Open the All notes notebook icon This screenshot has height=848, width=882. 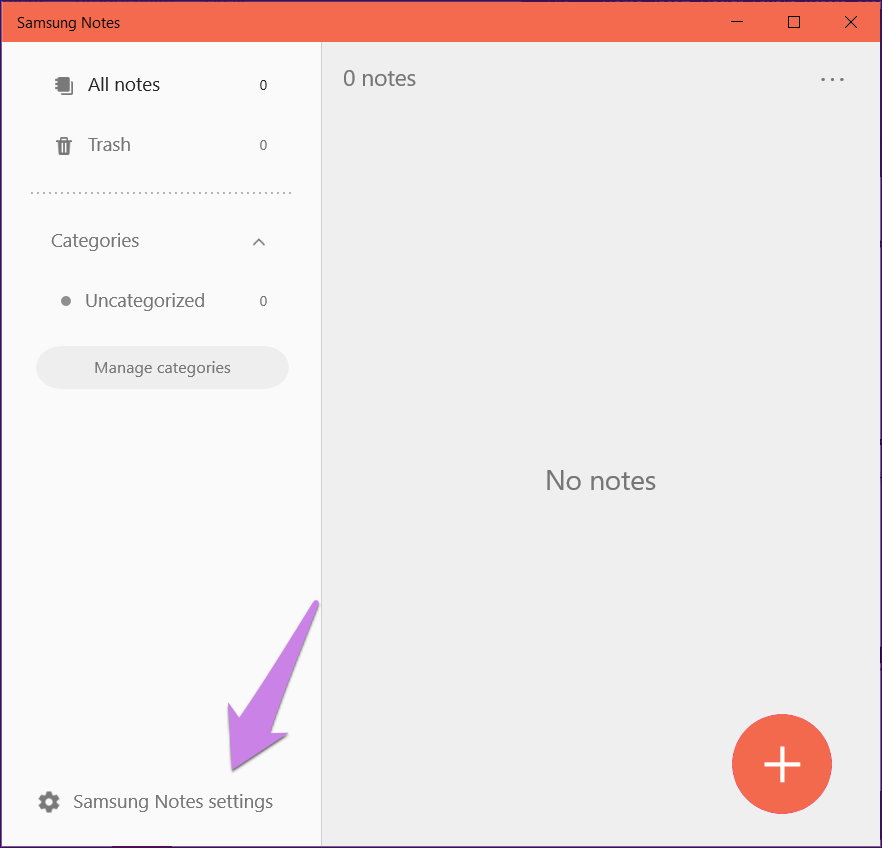click(63, 85)
